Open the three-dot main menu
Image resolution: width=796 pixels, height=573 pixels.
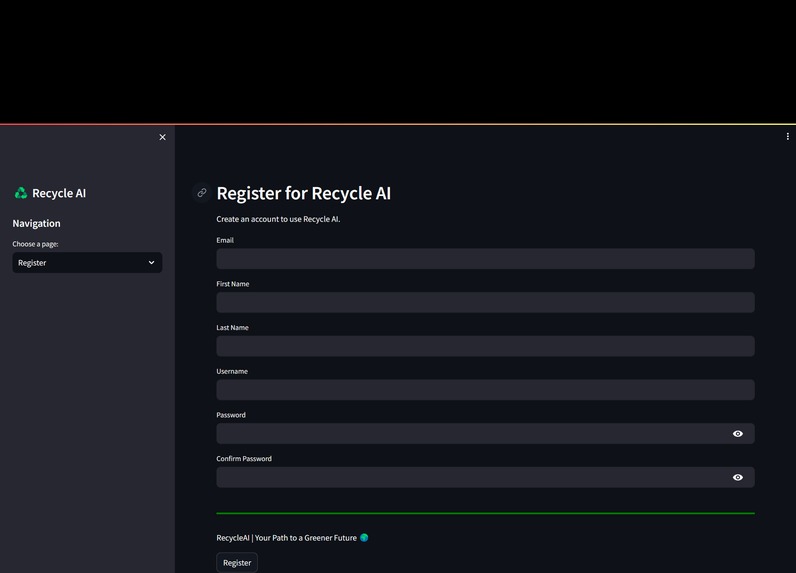[787, 137]
